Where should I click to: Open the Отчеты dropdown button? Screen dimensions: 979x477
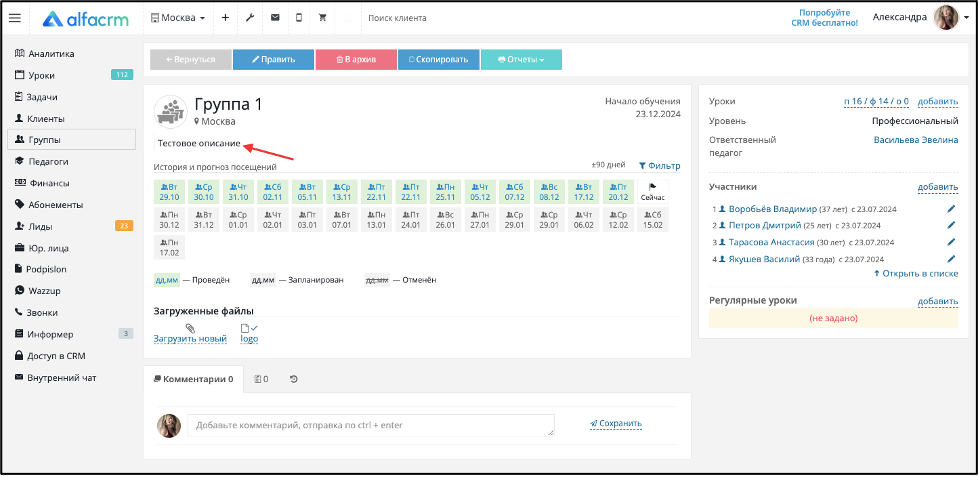click(x=521, y=59)
